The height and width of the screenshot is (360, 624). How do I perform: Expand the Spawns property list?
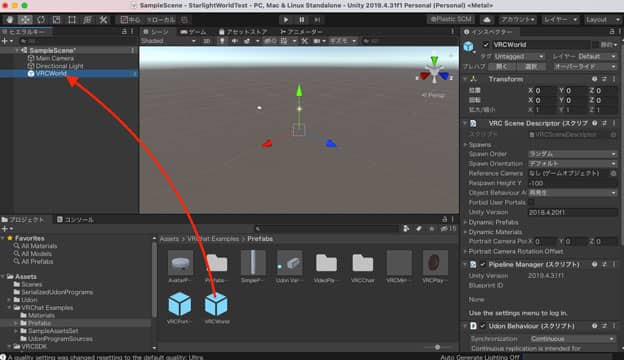tap(465, 145)
